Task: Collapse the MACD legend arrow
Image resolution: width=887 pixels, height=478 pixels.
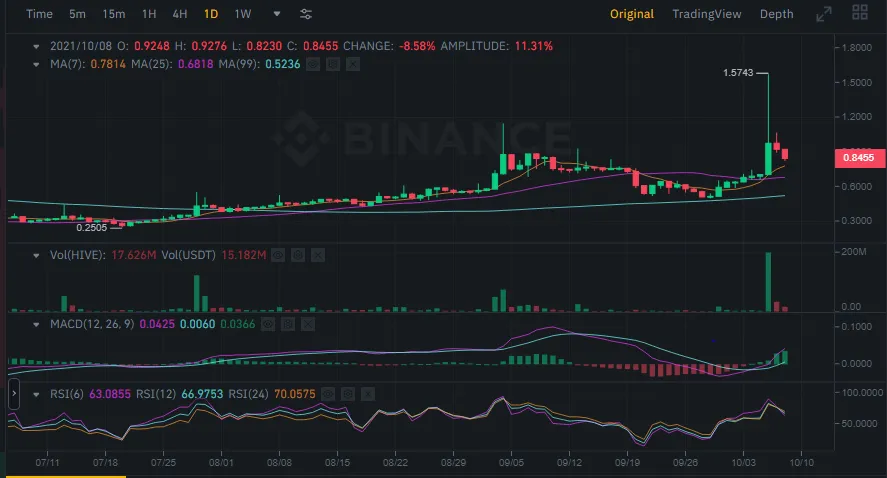Action: tap(36, 325)
